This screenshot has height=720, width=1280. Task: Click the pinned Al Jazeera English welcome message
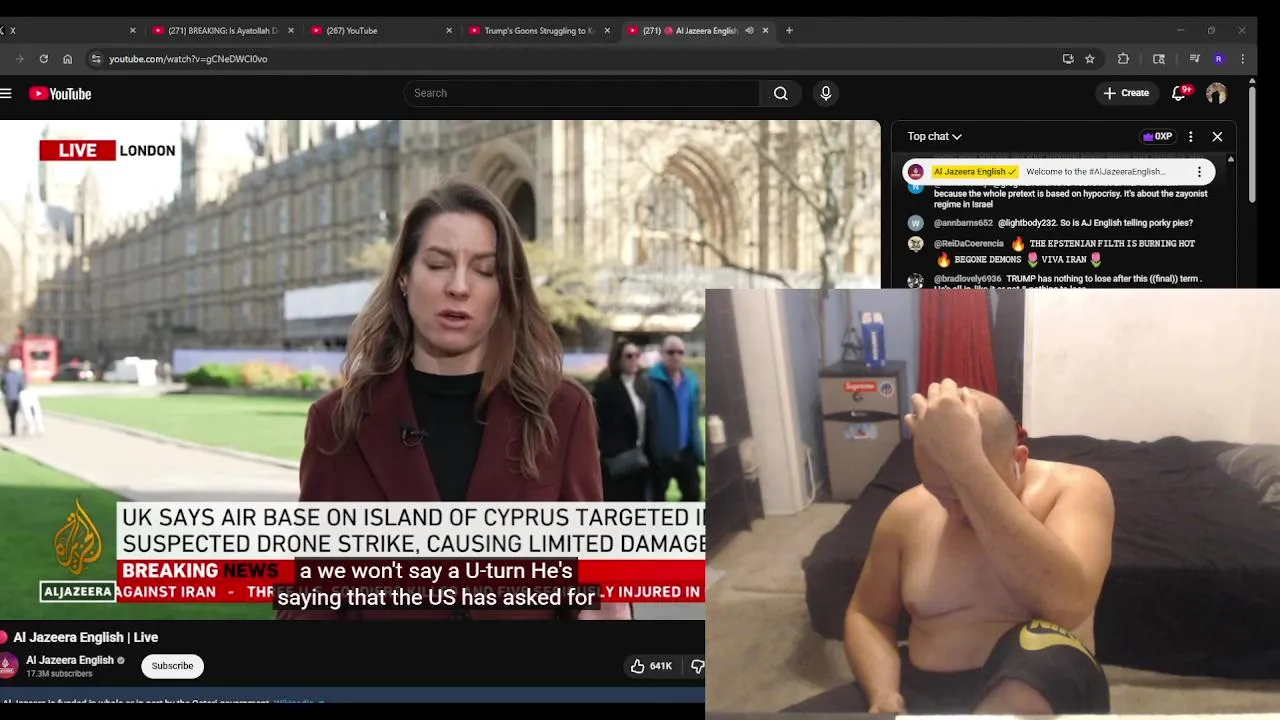click(1058, 172)
